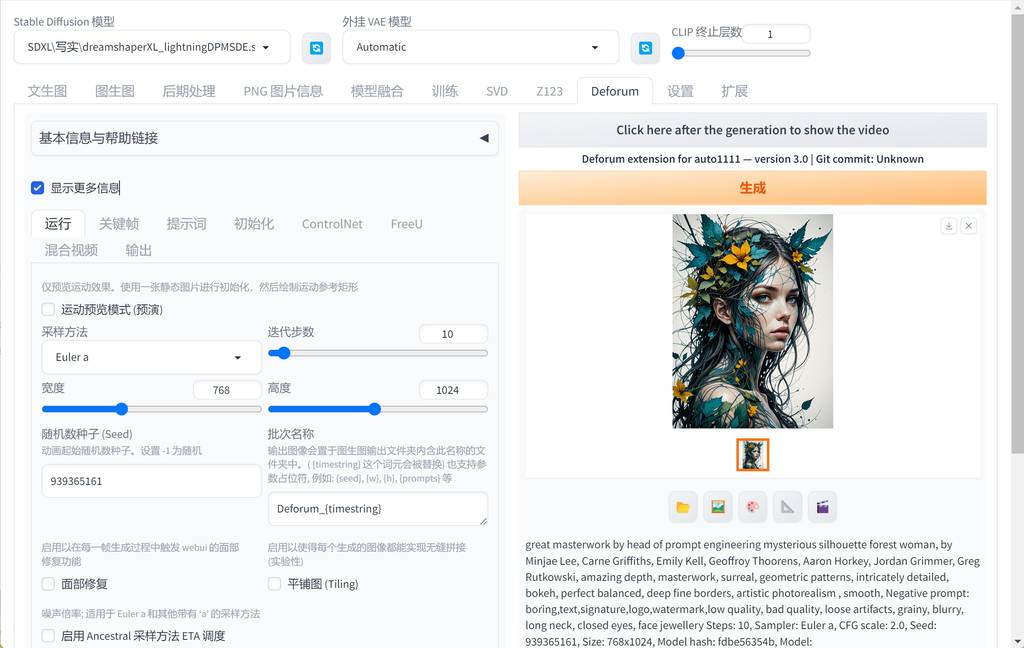The width and height of the screenshot is (1024, 648).
Task: Click the Seed input field
Action: tap(151, 481)
